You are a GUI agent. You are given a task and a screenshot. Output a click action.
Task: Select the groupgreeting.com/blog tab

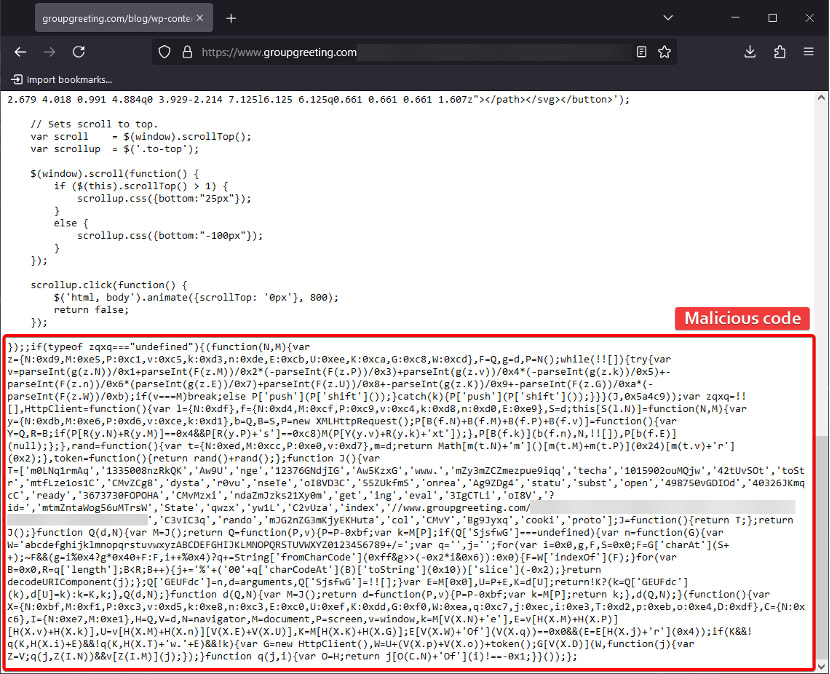[x=124, y=18]
